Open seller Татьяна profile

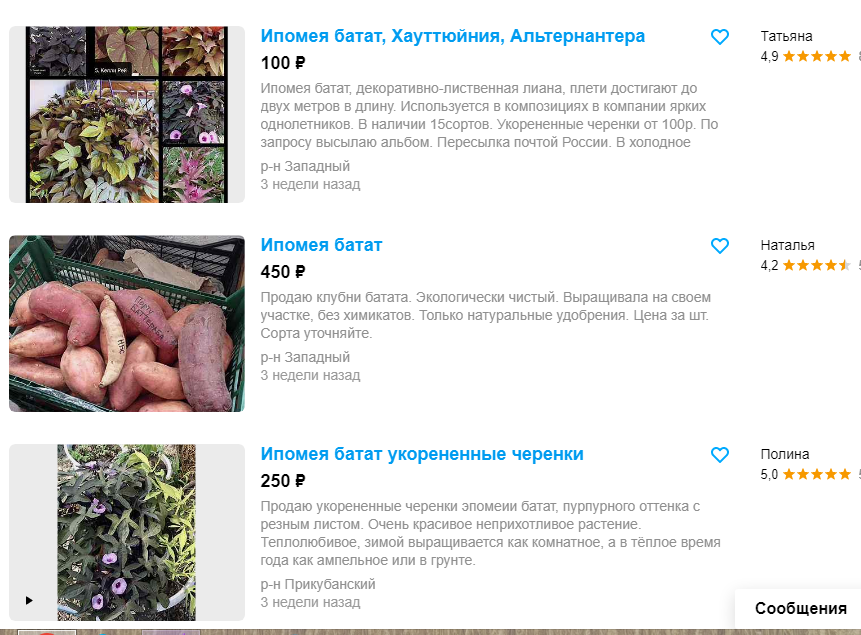click(x=786, y=36)
